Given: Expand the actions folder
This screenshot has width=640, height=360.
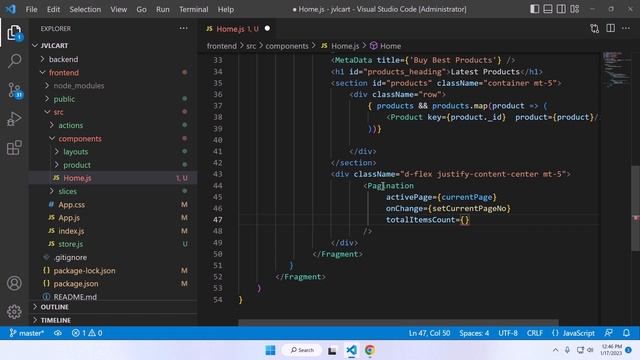Looking at the screenshot, I should point(70,125).
